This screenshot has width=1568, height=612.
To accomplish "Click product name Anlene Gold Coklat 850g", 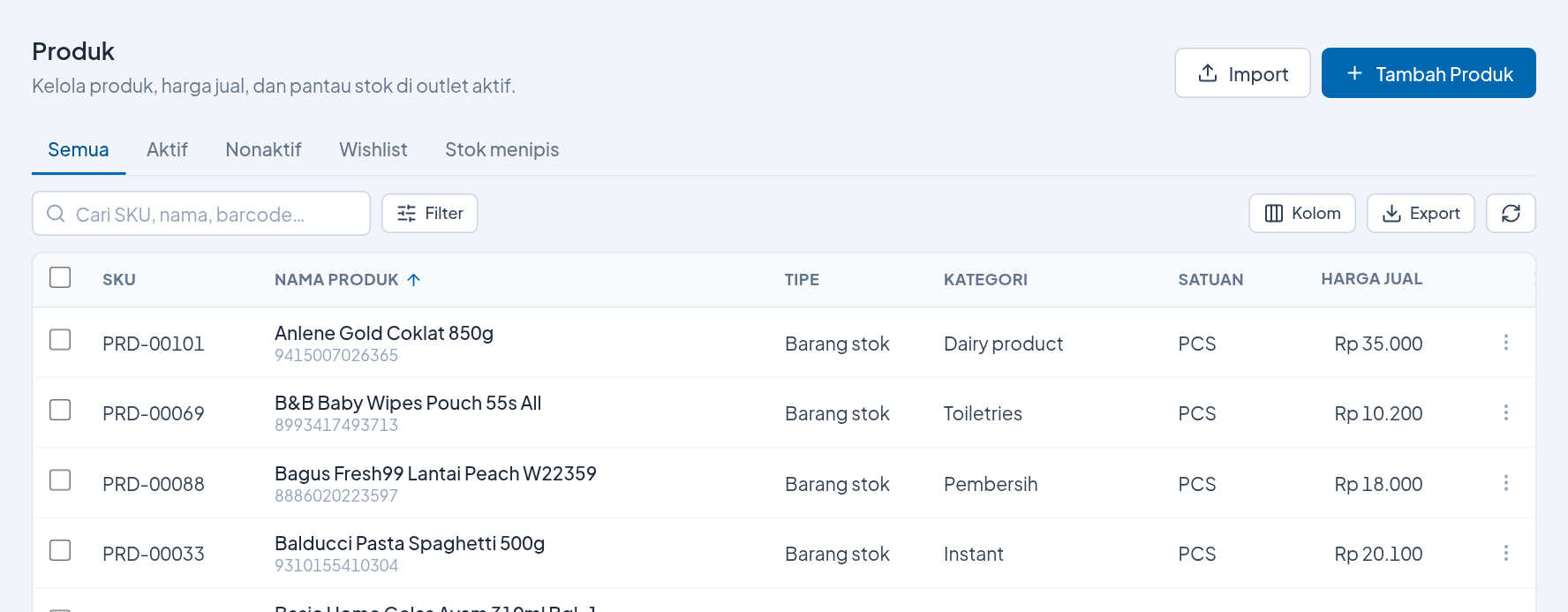I will click(384, 333).
